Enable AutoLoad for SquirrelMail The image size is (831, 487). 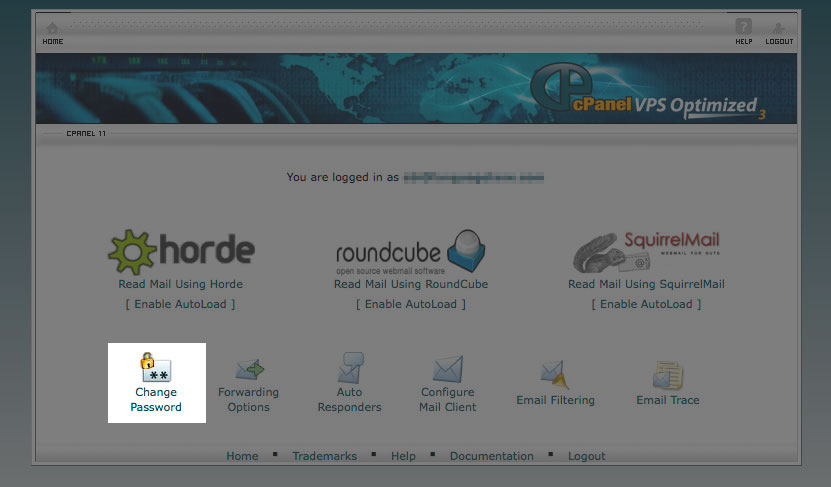(x=647, y=304)
